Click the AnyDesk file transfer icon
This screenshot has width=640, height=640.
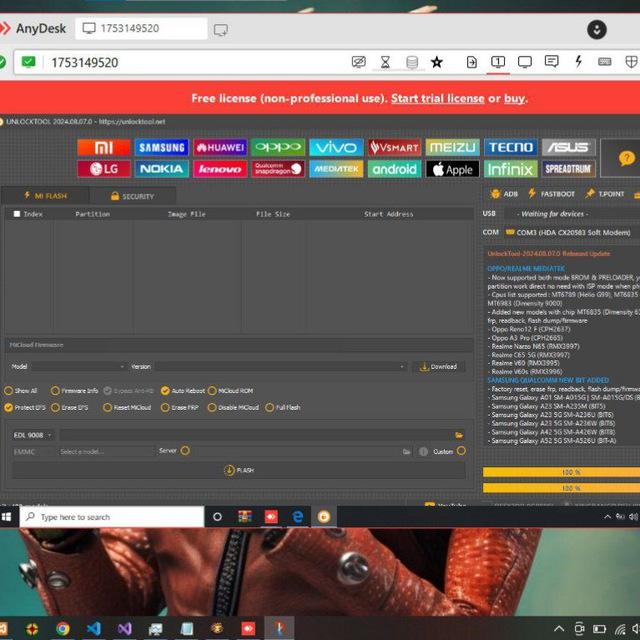[x=471, y=62]
